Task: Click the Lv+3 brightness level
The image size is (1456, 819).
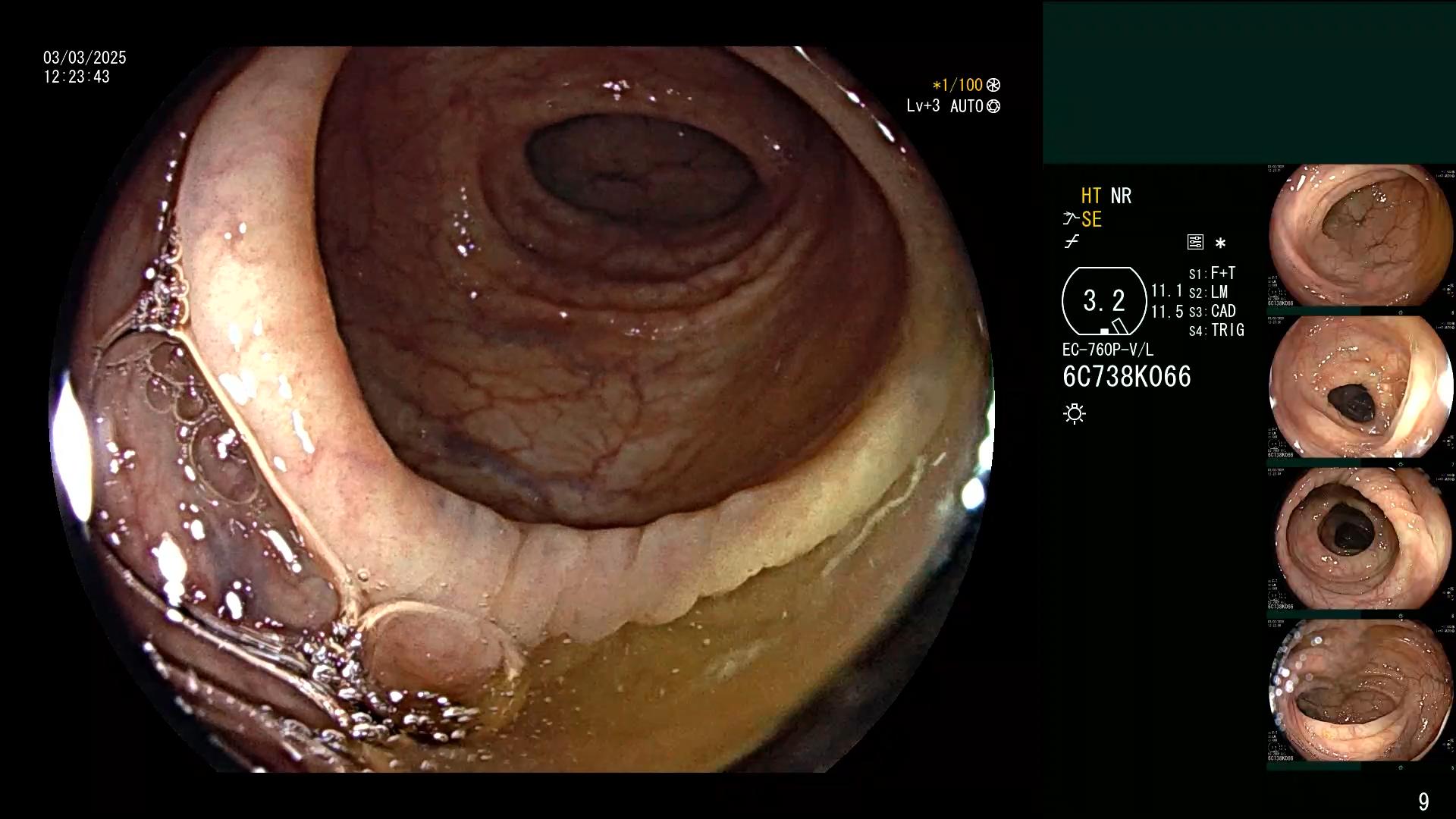Action: (923, 105)
